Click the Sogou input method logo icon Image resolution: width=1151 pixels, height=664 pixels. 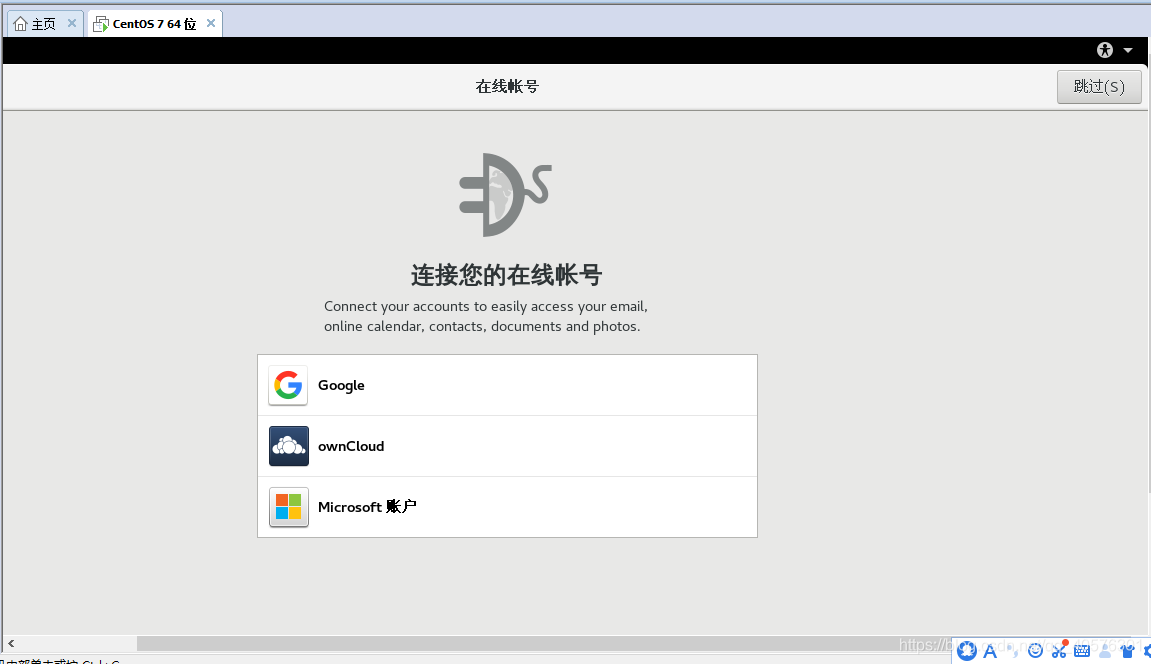[967, 650]
